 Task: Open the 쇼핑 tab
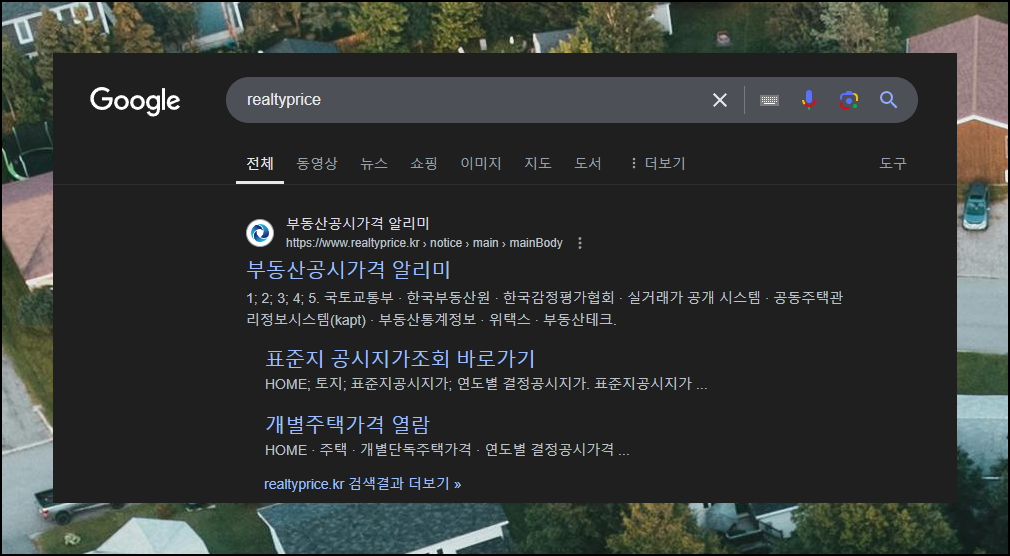pyautogui.click(x=423, y=163)
